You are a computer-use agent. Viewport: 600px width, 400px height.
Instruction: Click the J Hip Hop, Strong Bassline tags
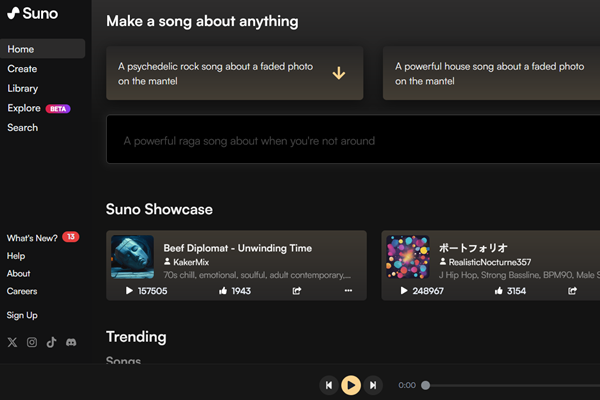click(x=519, y=275)
